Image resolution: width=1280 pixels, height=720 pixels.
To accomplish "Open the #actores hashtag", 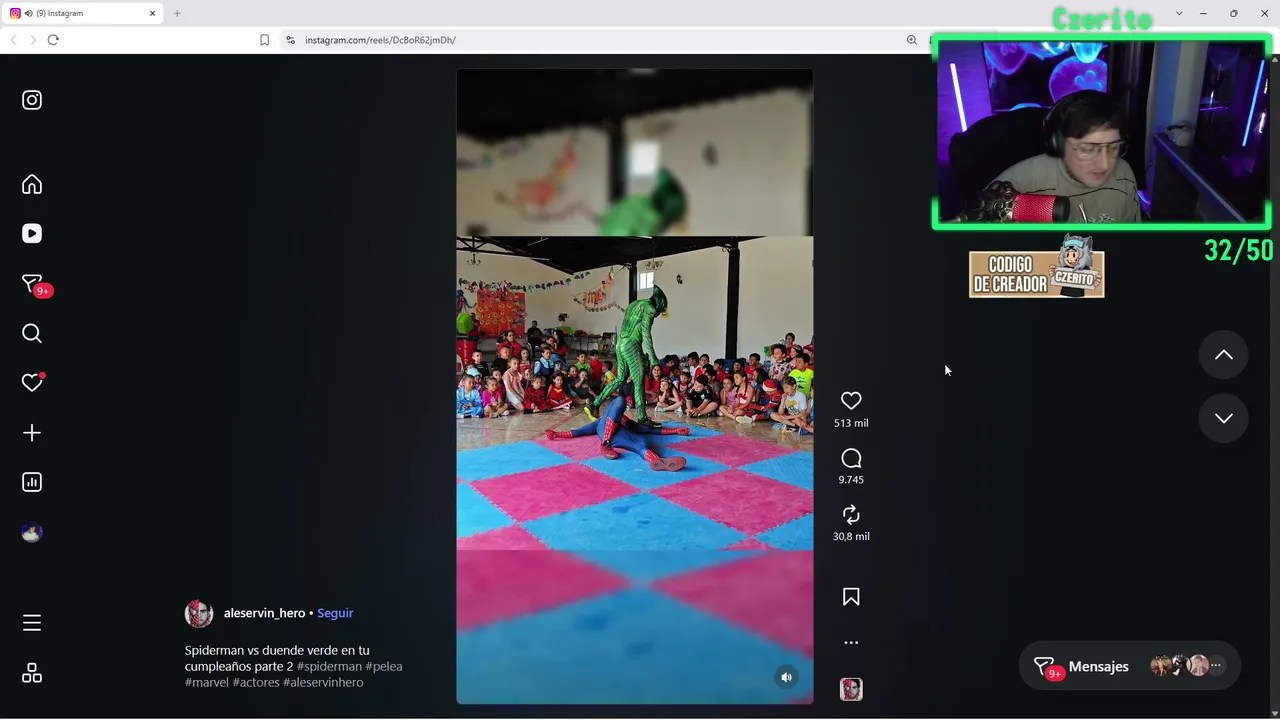I will (256, 682).
